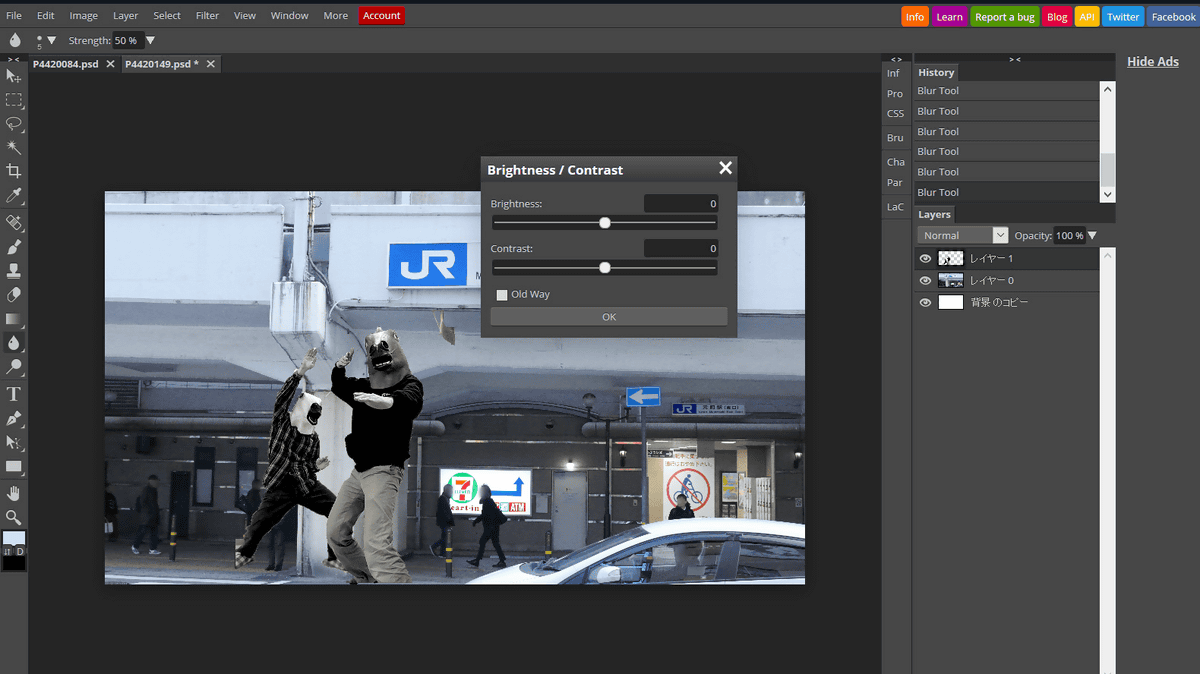Swap foreground and background colors

click(x=8, y=552)
